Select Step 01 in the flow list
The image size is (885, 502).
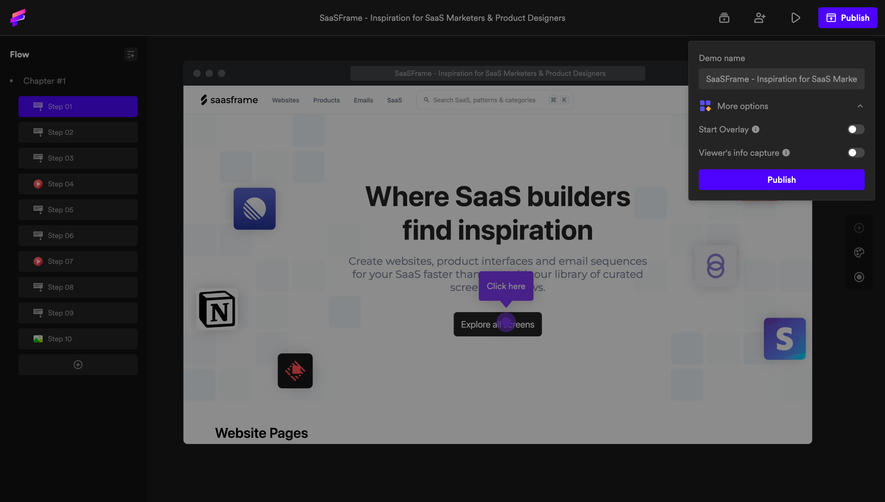(78, 106)
